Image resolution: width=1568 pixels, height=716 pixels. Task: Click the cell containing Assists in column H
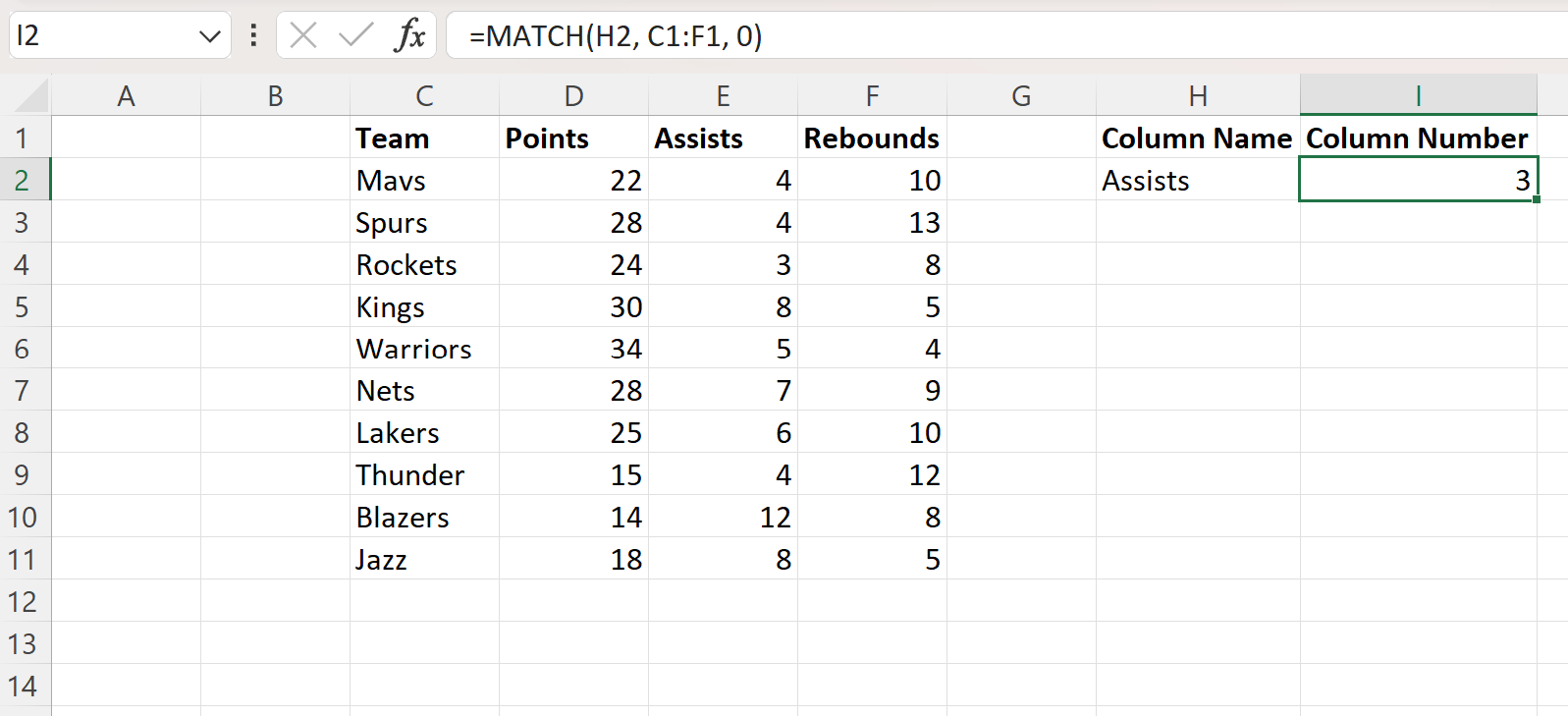pyautogui.click(x=1197, y=181)
